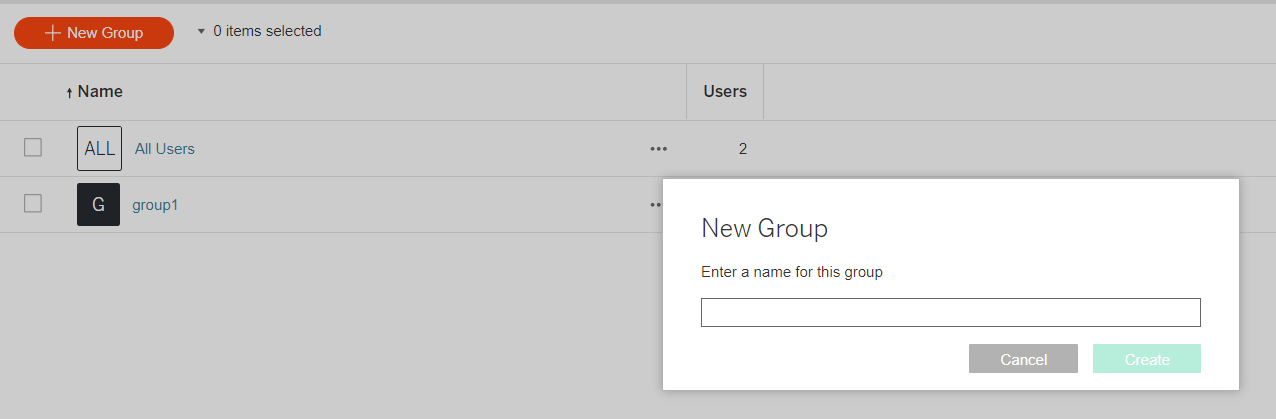Open the actions menu for All Users
The width and height of the screenshot is (1276, 419).
point(658,149)
